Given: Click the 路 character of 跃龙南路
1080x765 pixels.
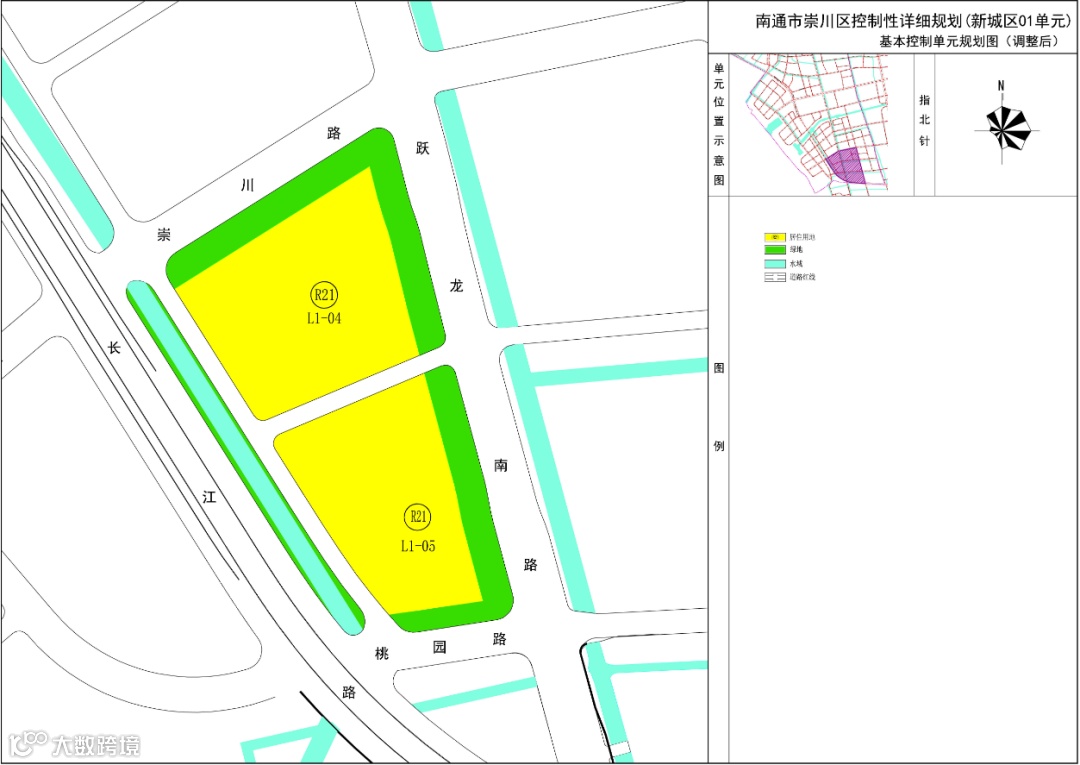Looking at the screenshot, I should point(530,565).
